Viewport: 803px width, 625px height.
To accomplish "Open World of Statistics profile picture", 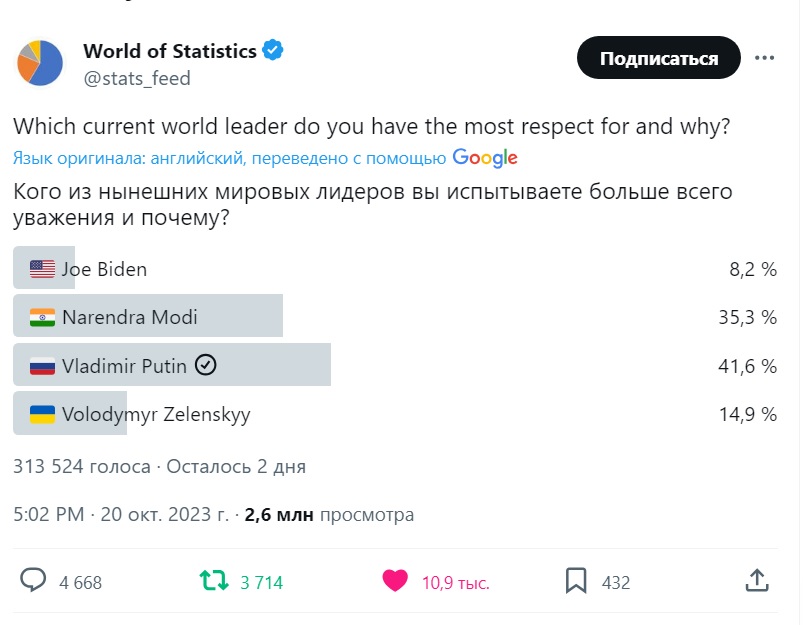I will (40, 63).
